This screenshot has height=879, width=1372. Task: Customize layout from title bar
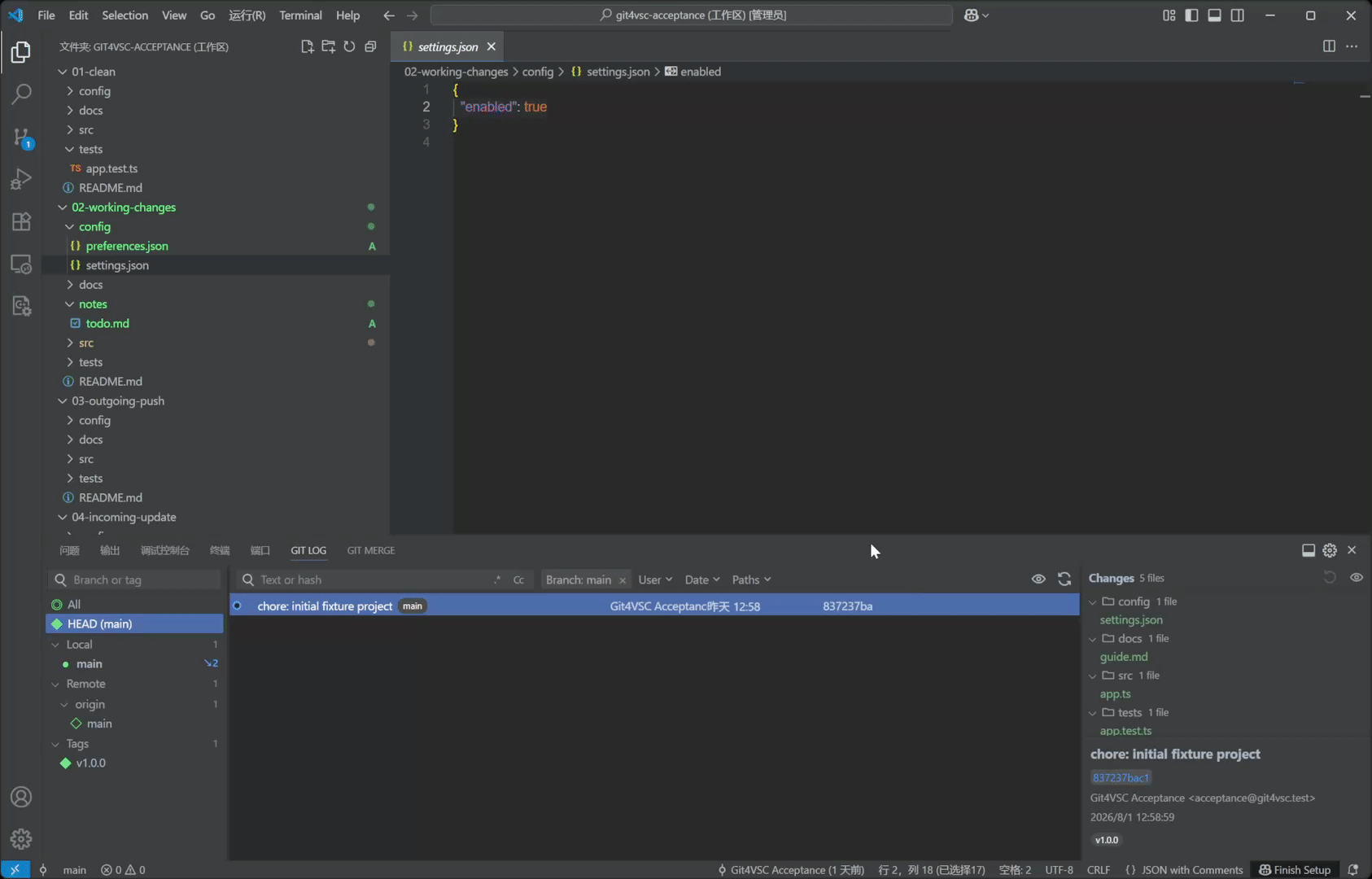tap(1169, 15)
